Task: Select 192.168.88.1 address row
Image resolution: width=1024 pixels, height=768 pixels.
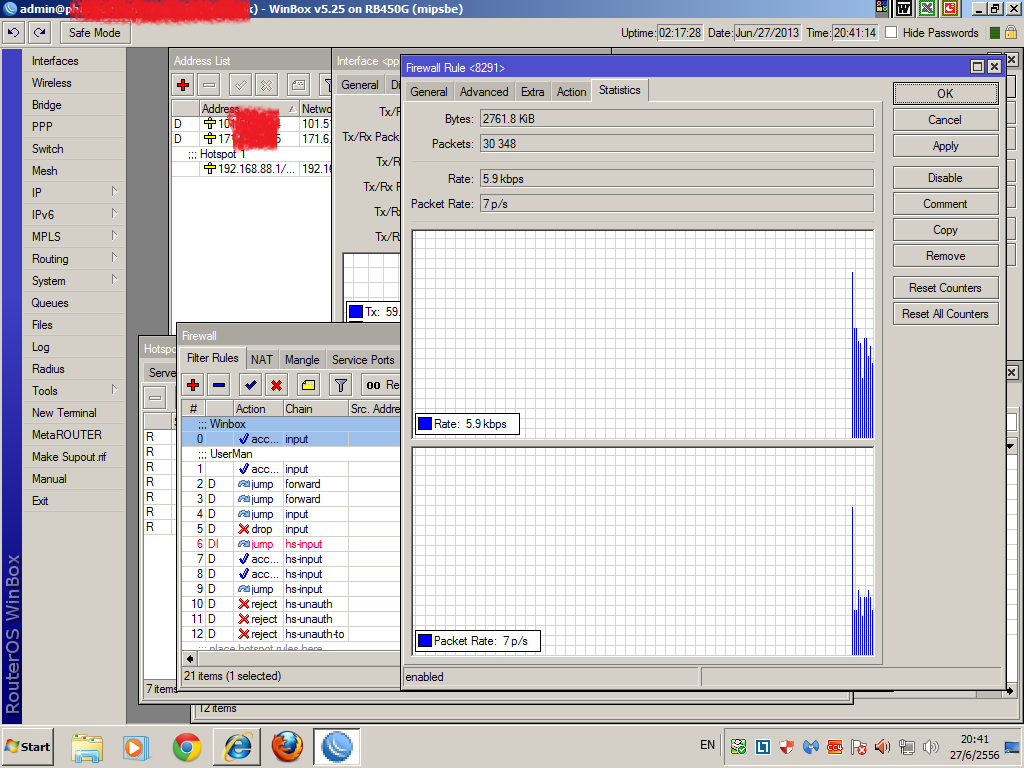Action: click(x=252, y=168)
